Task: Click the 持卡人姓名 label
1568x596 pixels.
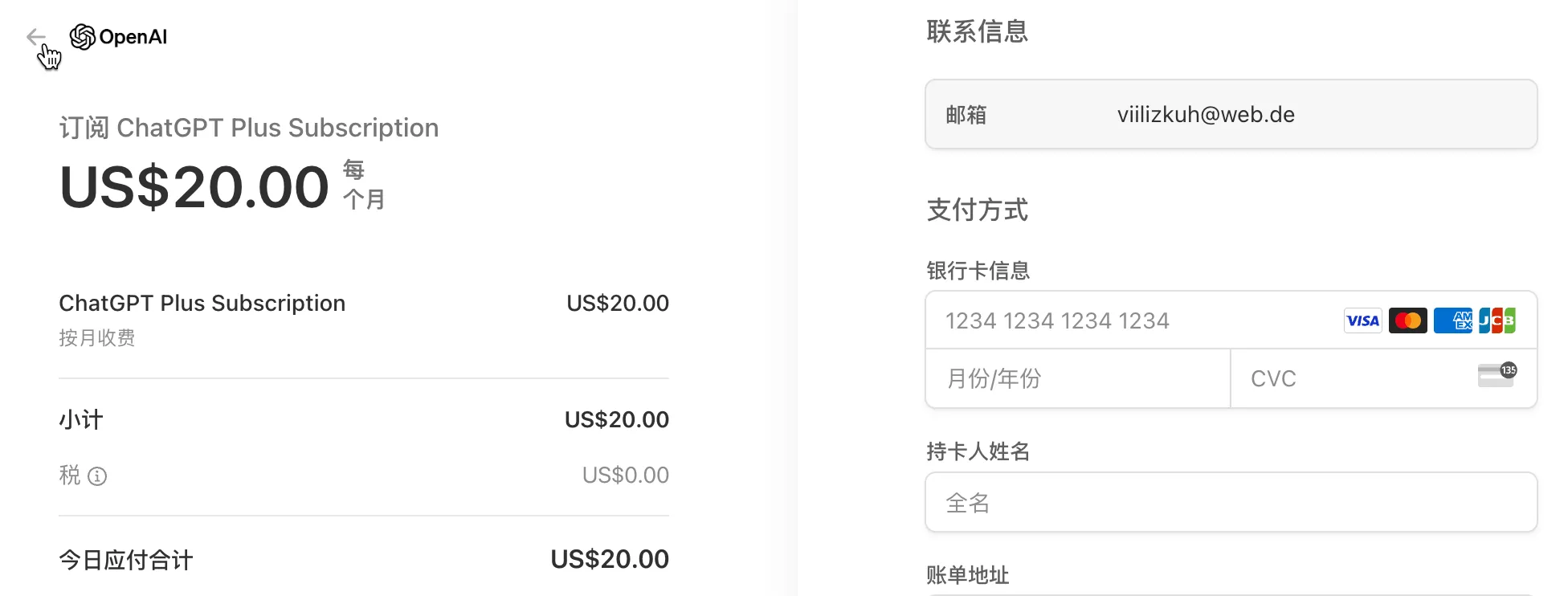Action: (x=978, y=451)
